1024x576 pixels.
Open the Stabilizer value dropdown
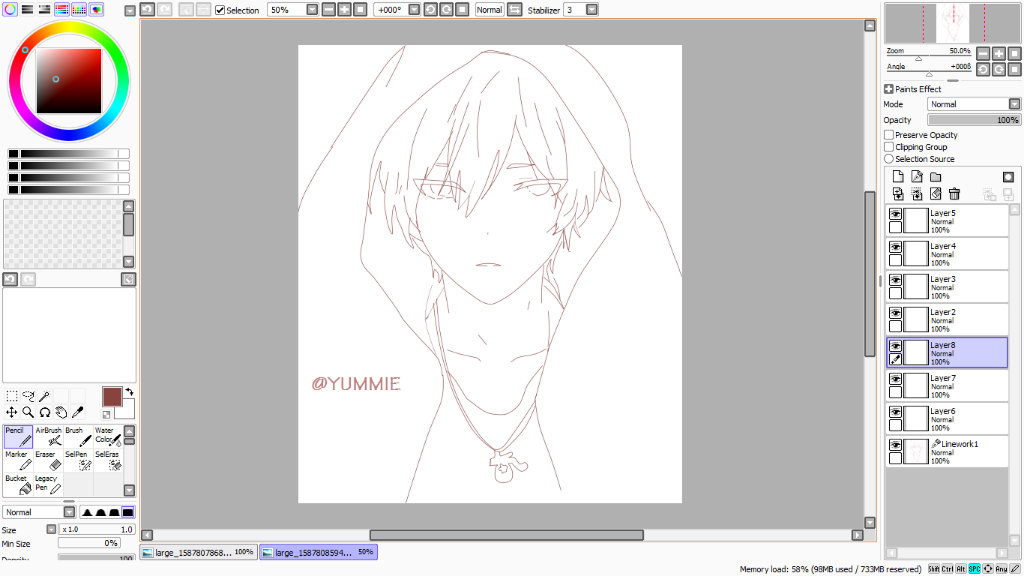pos(592,10)
